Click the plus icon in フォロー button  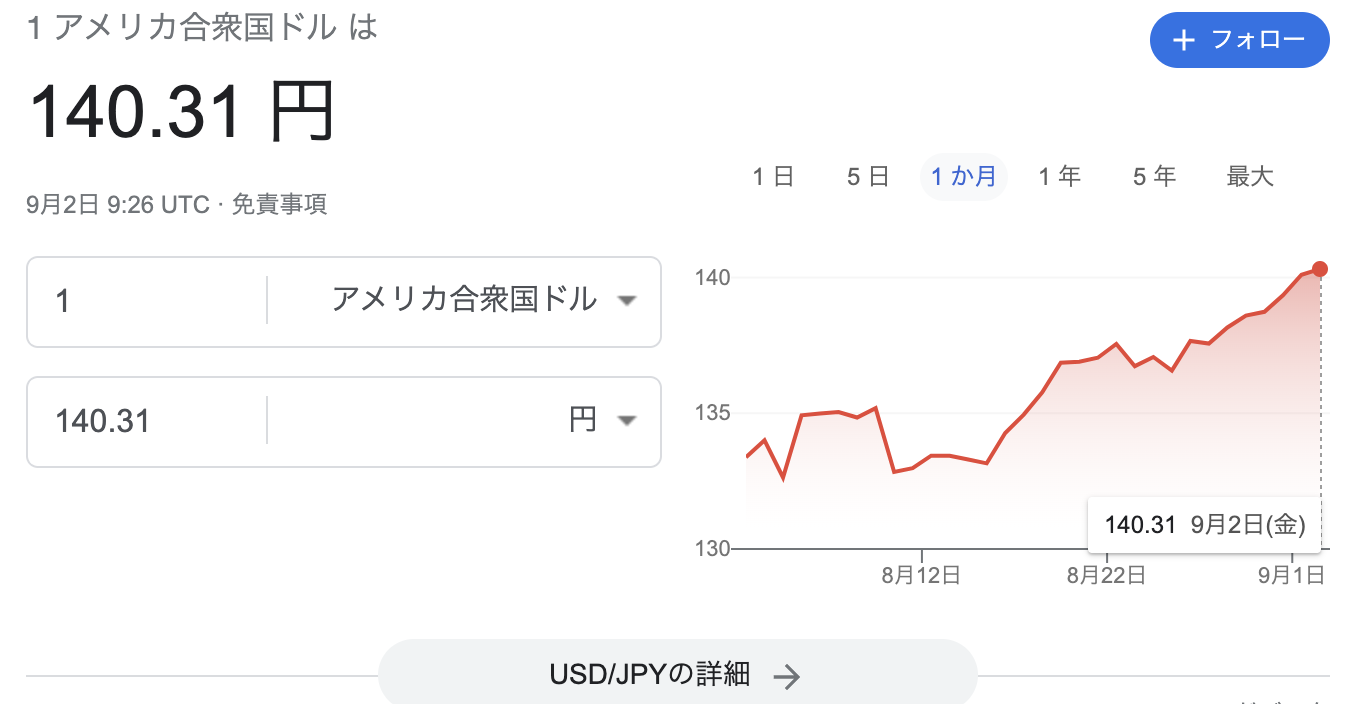pos(1184,40)
